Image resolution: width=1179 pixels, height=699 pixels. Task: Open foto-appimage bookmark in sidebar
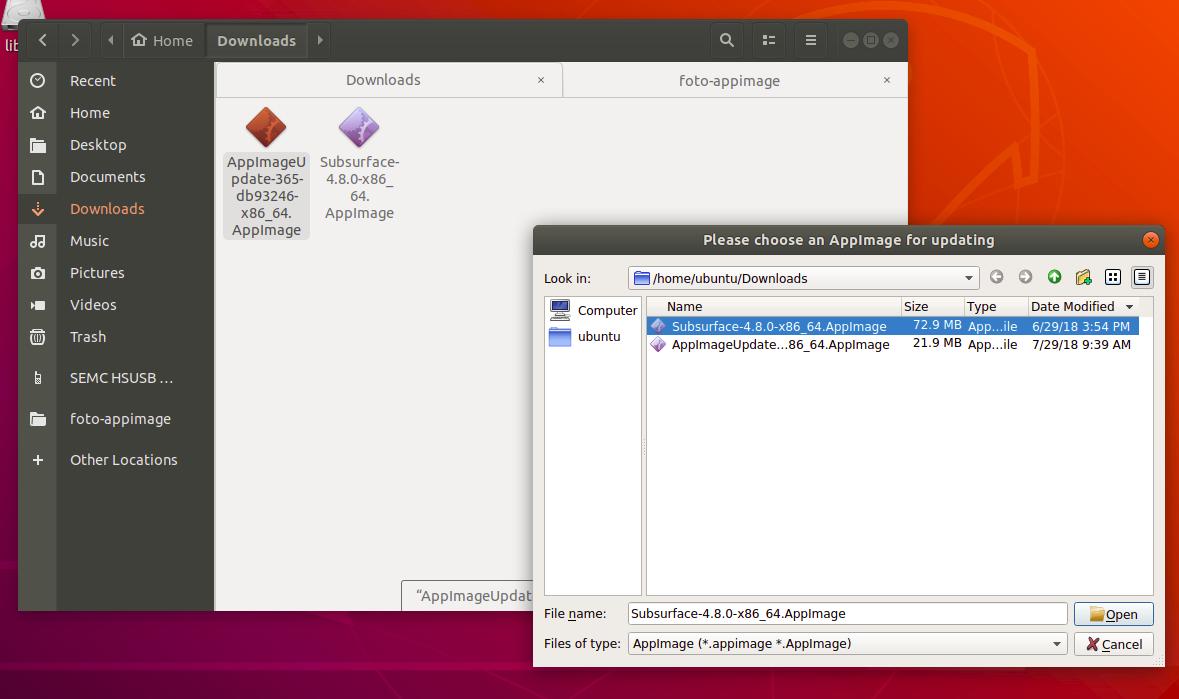(x=116, y=419)
